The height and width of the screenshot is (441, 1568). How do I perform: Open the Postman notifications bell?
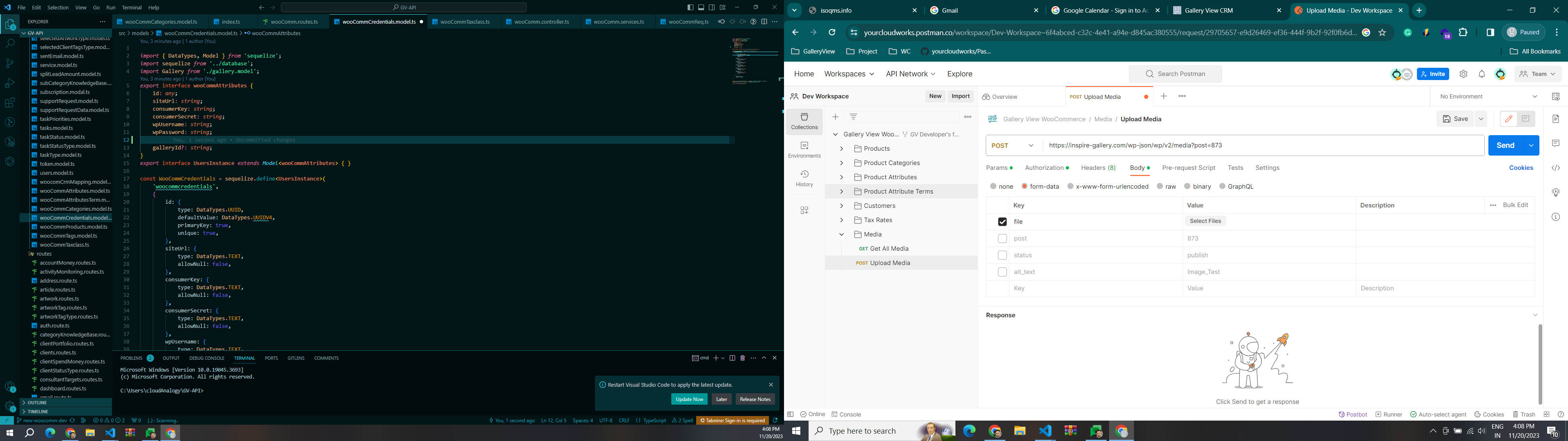tap(1481, 73)
